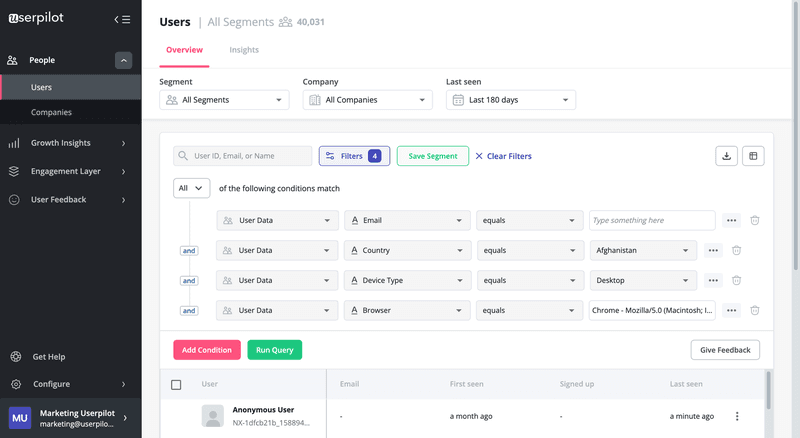Open Anonymous User row actions menu
This screenshot has height=438, width=800.
point(737,417)
